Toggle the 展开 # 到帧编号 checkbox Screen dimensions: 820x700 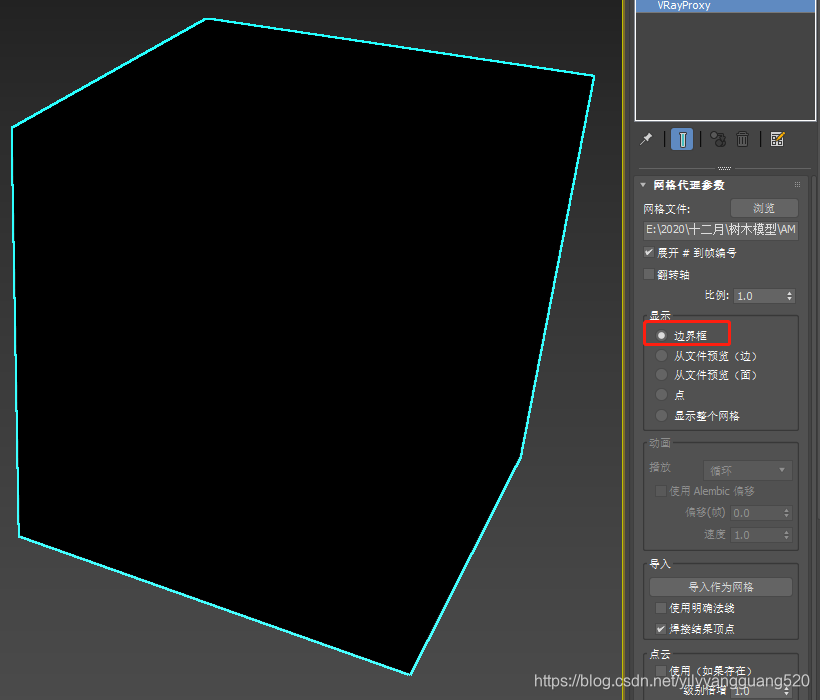point(649,253)
